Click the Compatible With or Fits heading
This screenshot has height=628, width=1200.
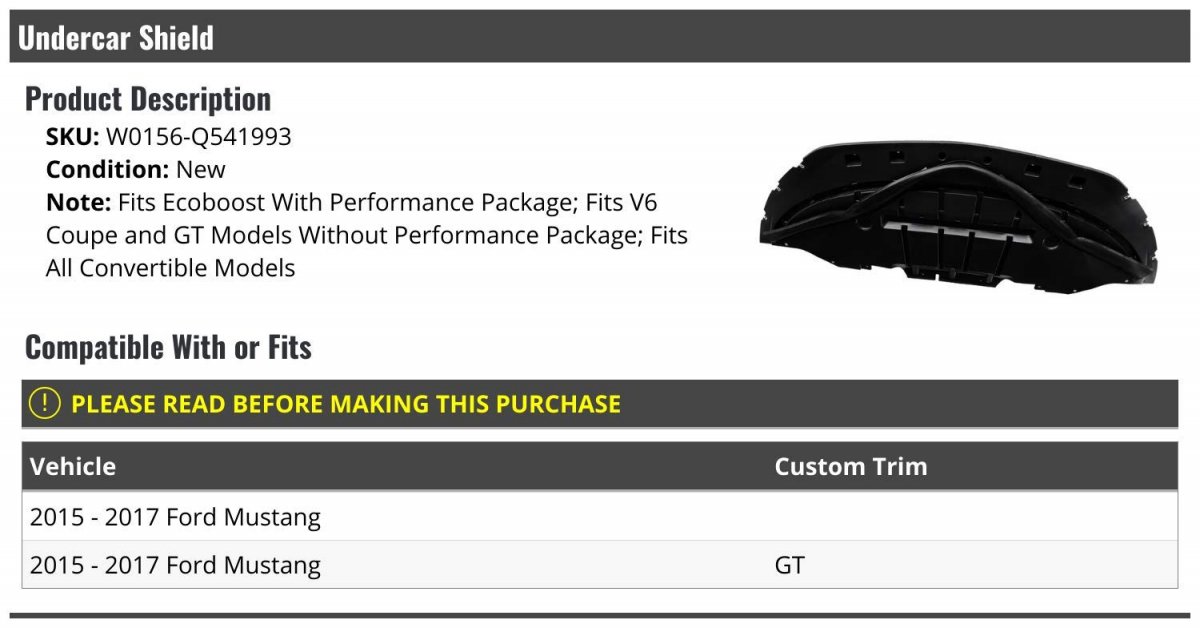(168, 348)
